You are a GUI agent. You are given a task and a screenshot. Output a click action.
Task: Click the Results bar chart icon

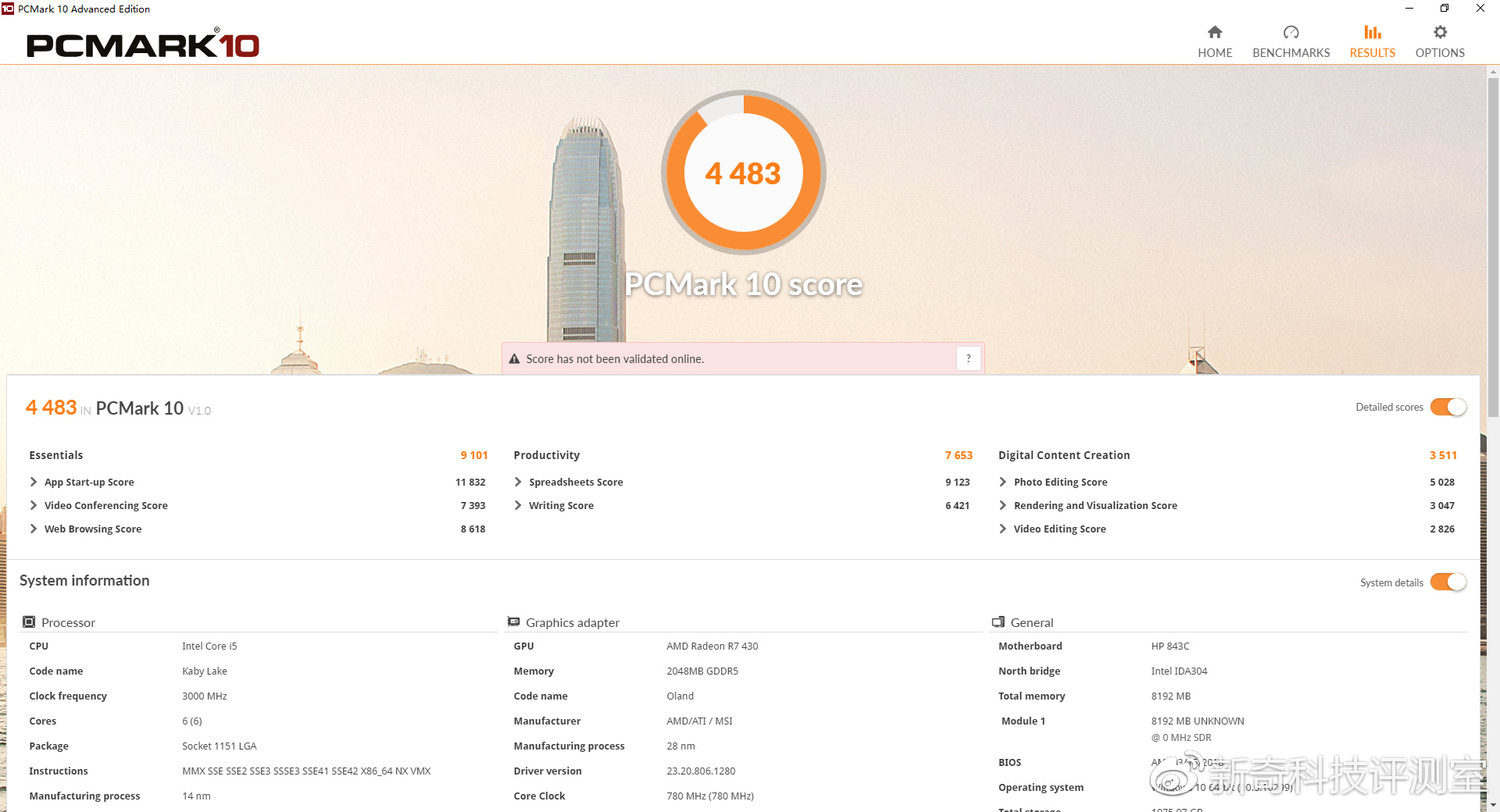click(1372, 32)
